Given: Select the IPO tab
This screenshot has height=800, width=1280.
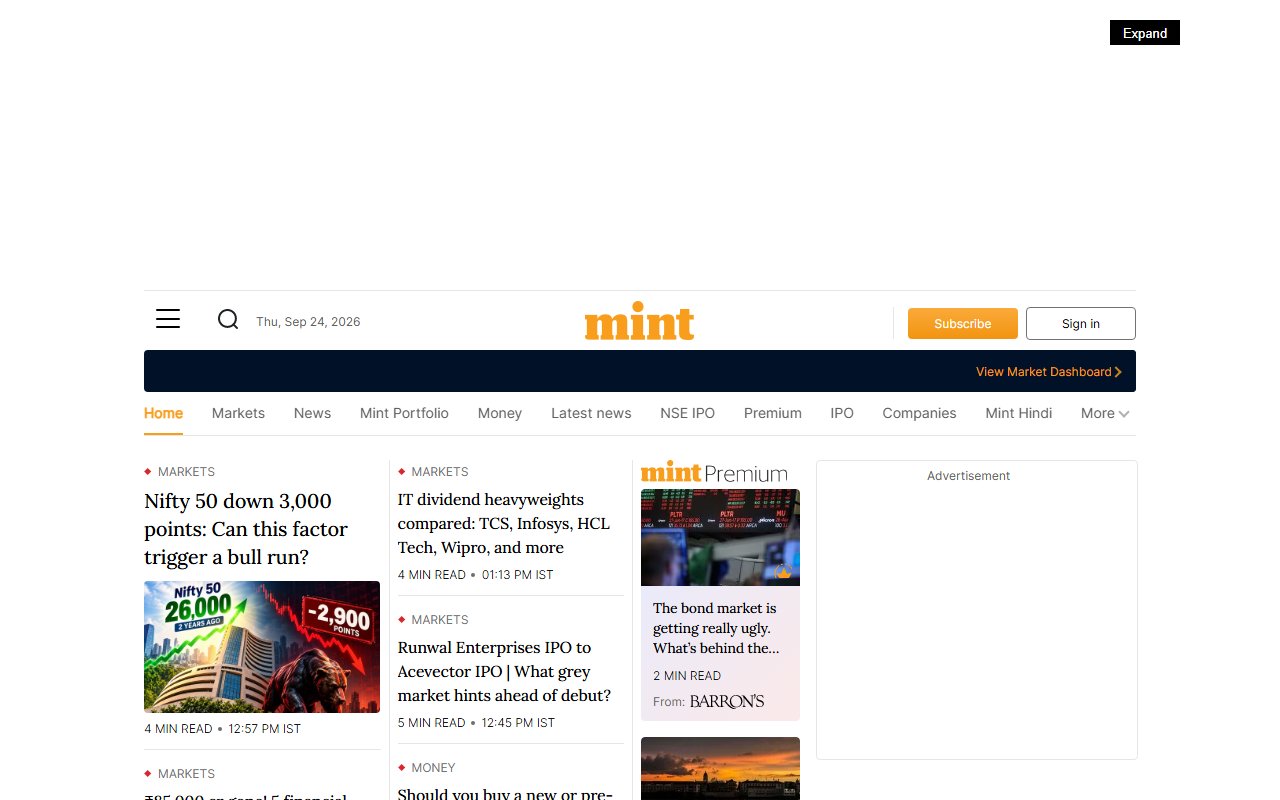Looking at the screenshot, I should click(x=842, y=414).
